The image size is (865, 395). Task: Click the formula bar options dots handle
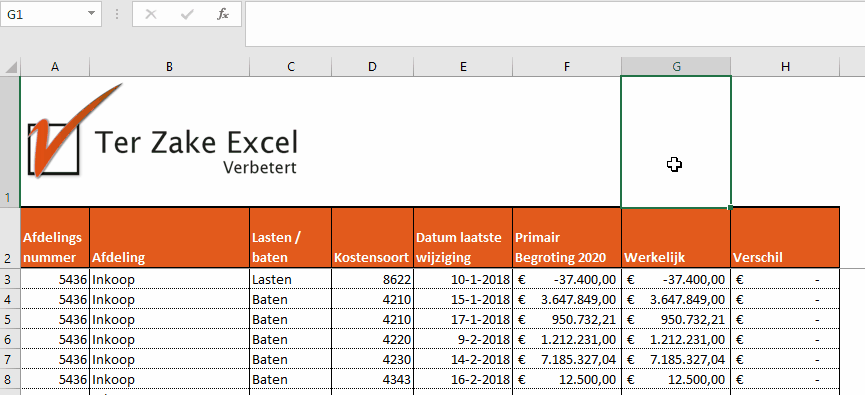pos(117,14)
